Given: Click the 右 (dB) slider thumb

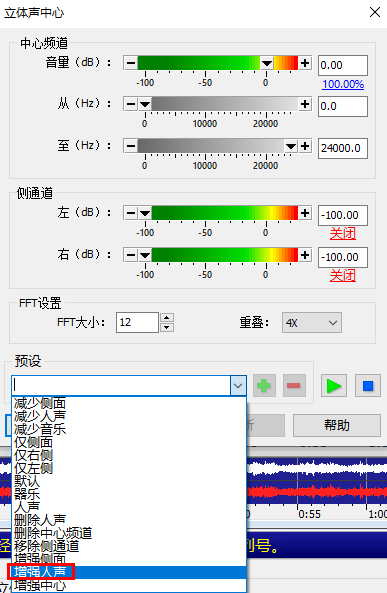Looking at the screenshot, I should (145, 255).
